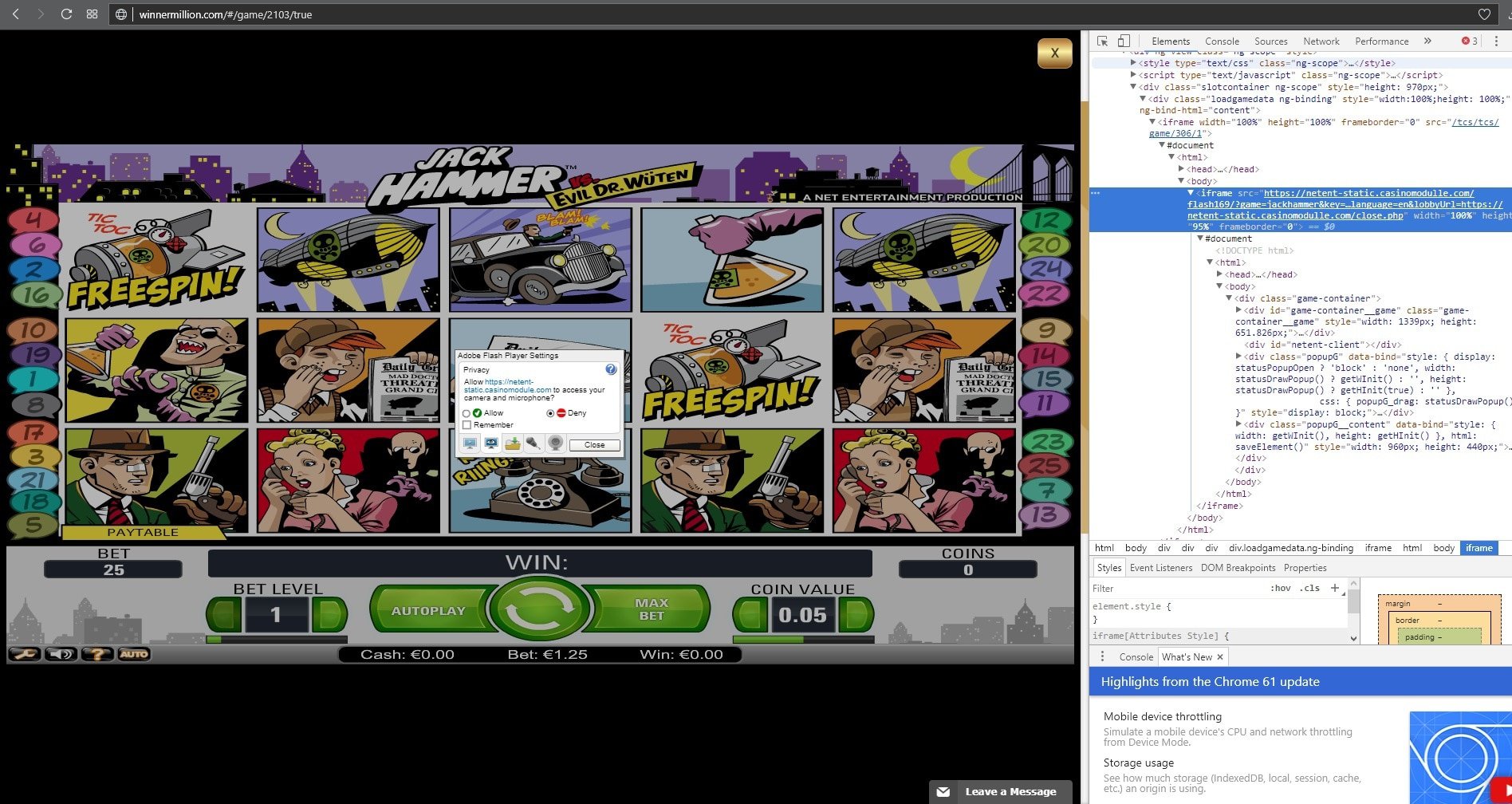The height and width of the screenshot is (804, 1512).
Task: Switch to Sources DevTools tab
Action: tap(1271, 41)
